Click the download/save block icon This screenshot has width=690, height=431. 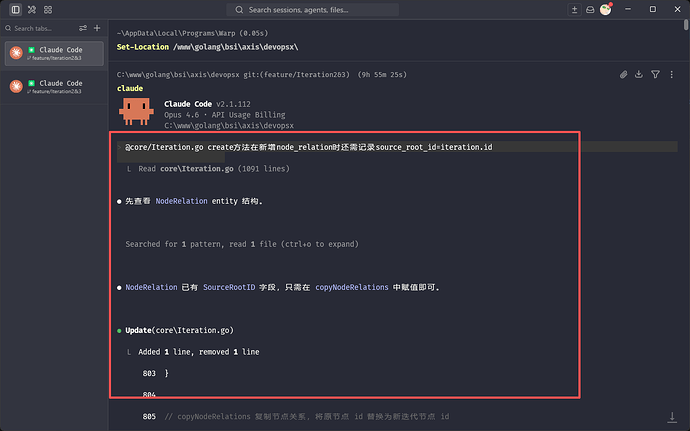pos(639,74)
